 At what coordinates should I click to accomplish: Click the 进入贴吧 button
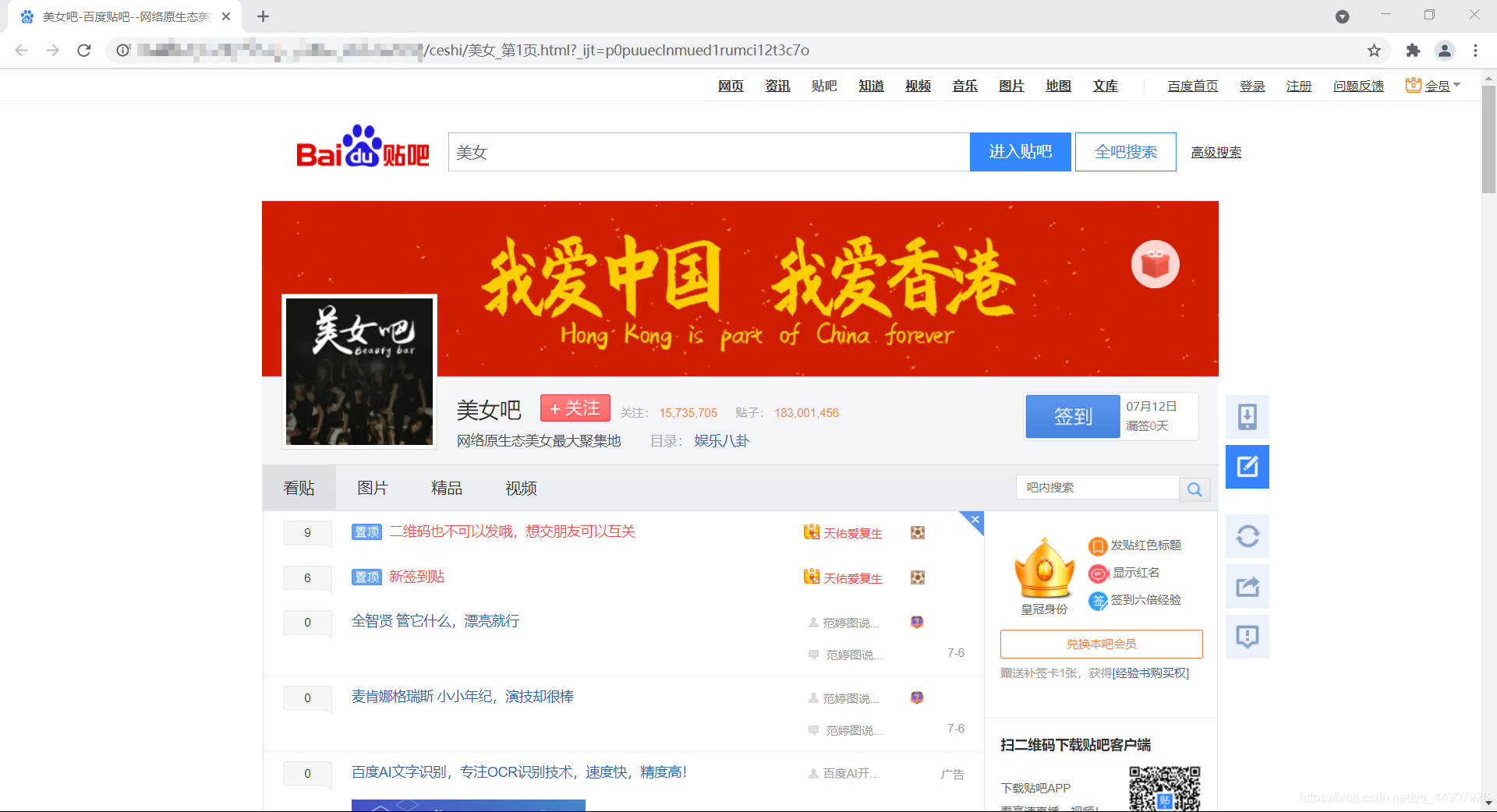(1020, 152)
